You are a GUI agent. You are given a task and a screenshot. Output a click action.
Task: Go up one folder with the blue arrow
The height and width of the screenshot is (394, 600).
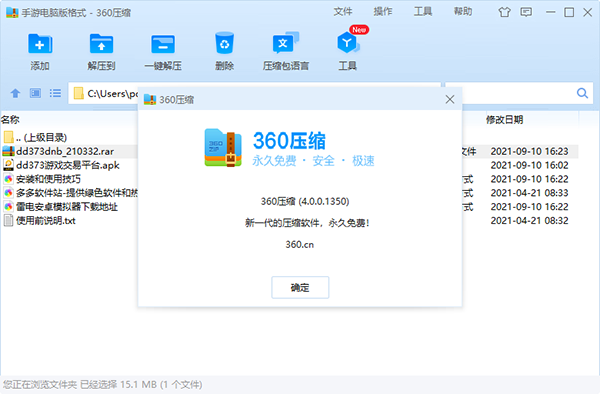coord(15,93)
